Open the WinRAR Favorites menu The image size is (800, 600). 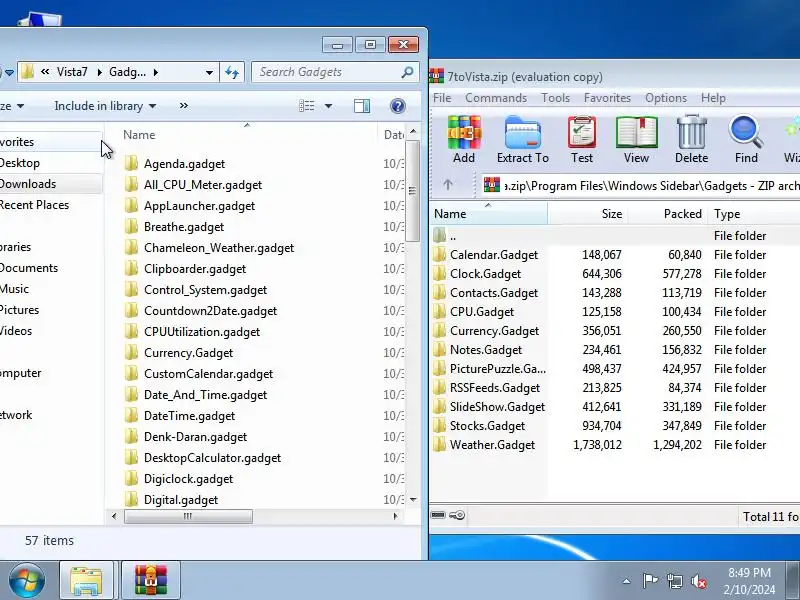[x=607, y=98]
